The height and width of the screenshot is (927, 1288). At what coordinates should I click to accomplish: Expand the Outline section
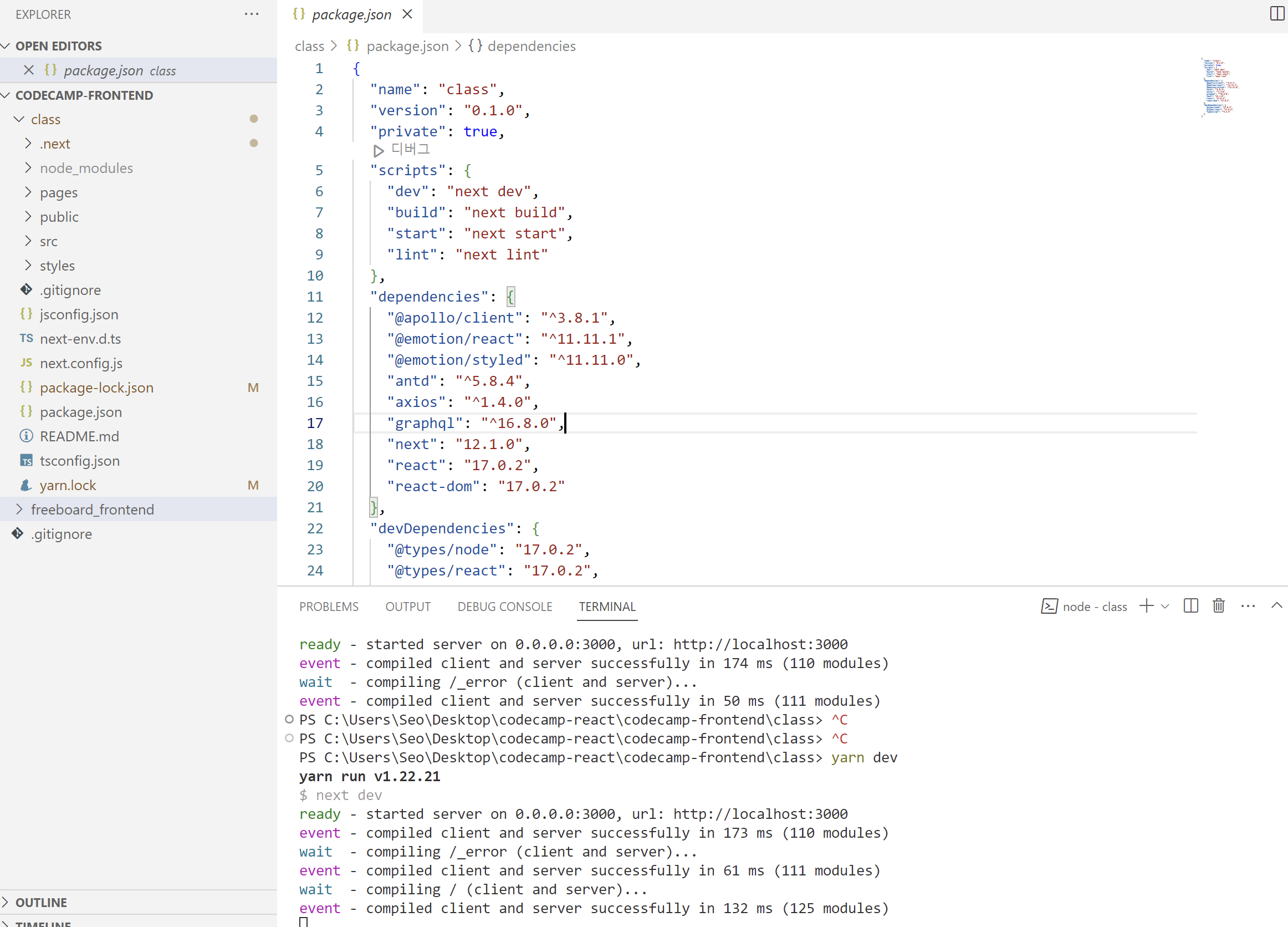(x=6, y=902)
